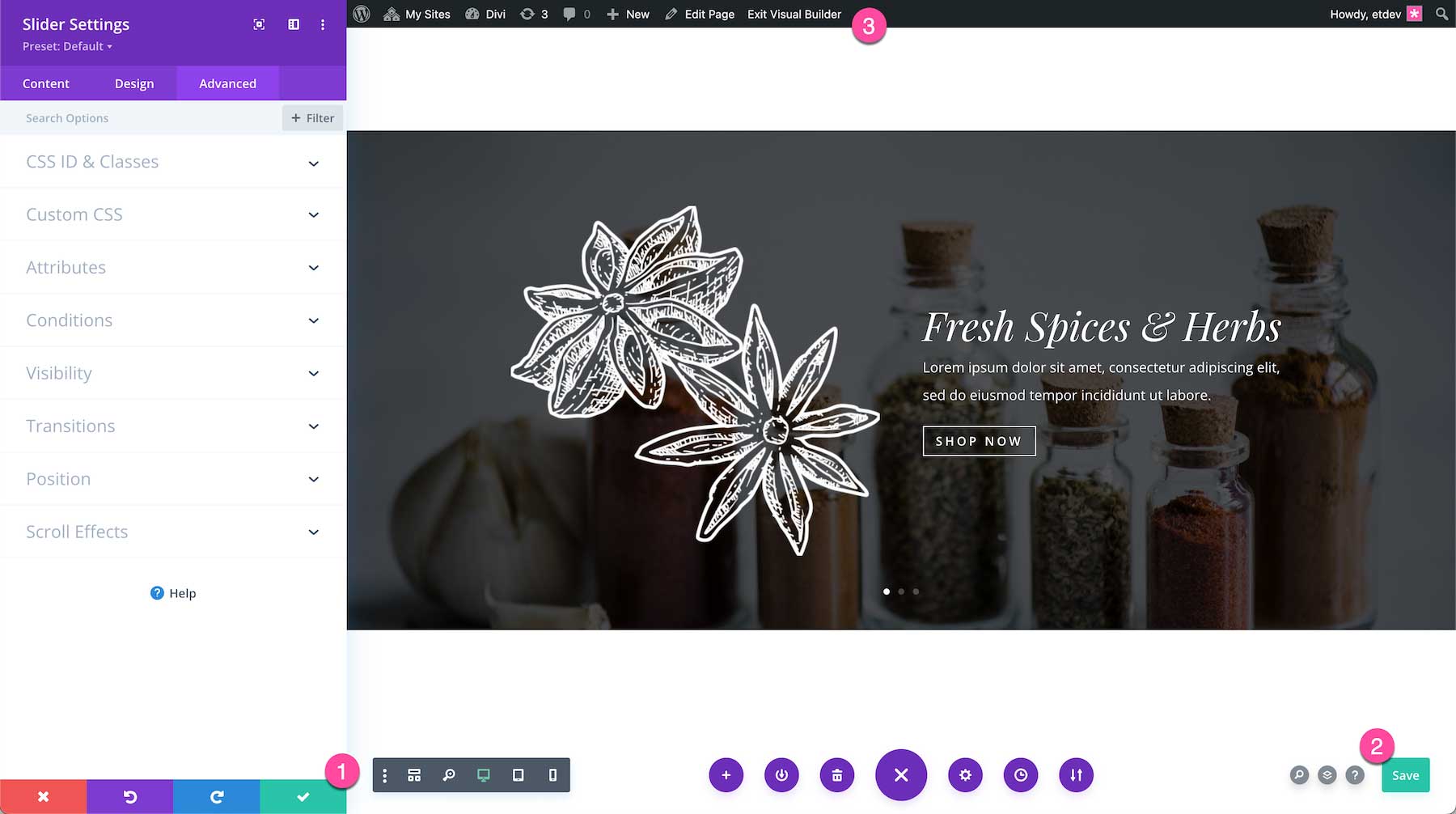
Task: Expand the CSS ID & Classes section
Action: (x=173, y=162)
